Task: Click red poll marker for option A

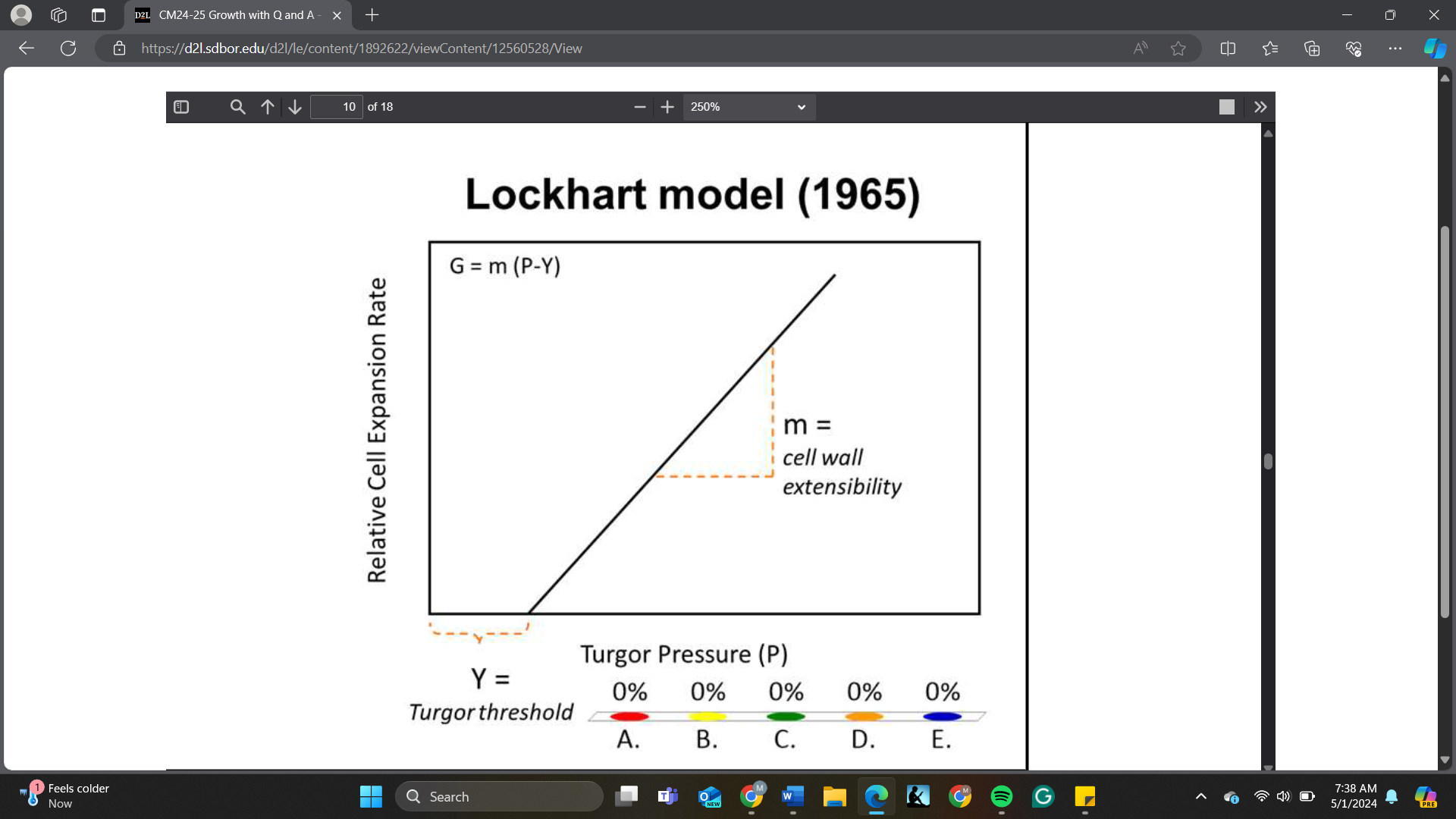Action: 629,716
